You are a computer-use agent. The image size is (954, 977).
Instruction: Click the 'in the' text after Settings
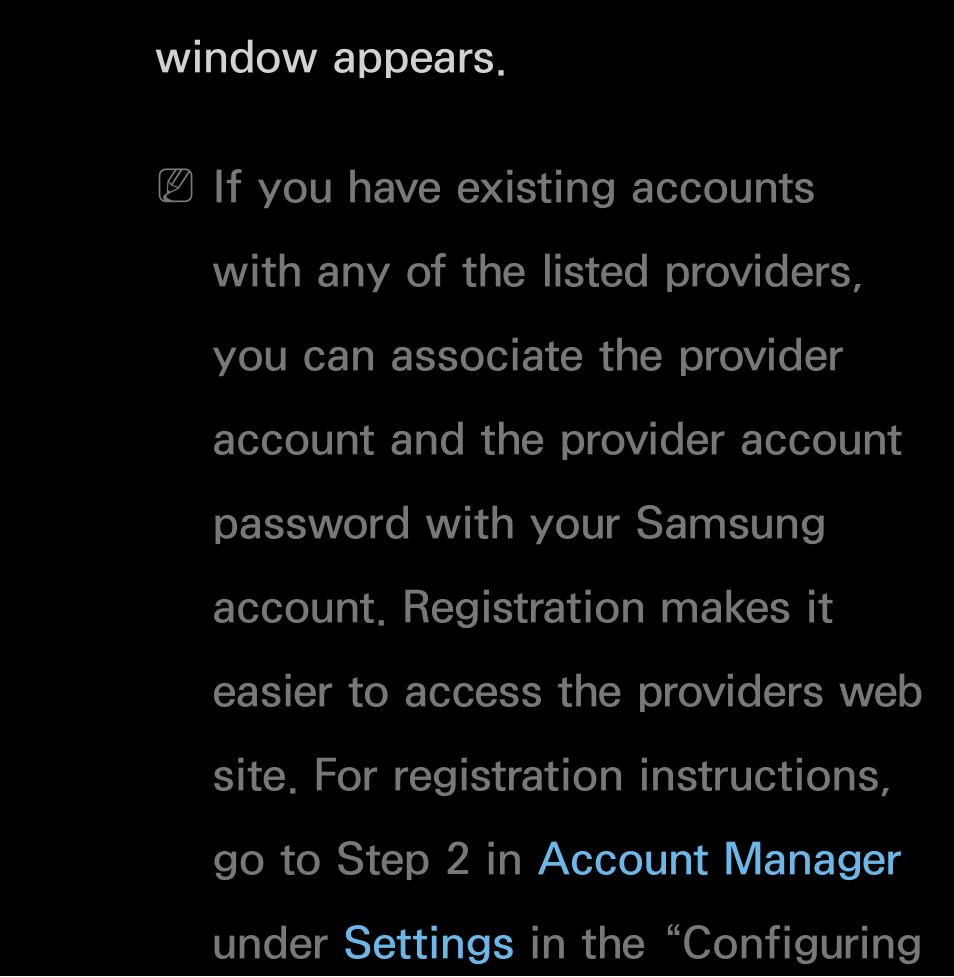click(588, 944)
